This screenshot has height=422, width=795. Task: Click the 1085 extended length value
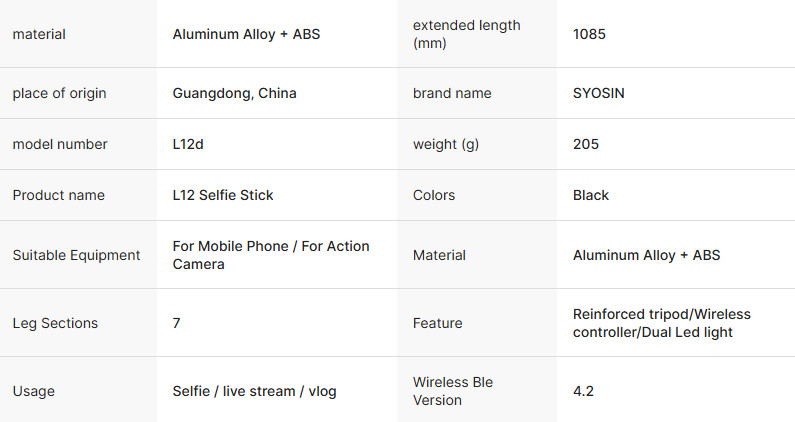pos(589,34)
